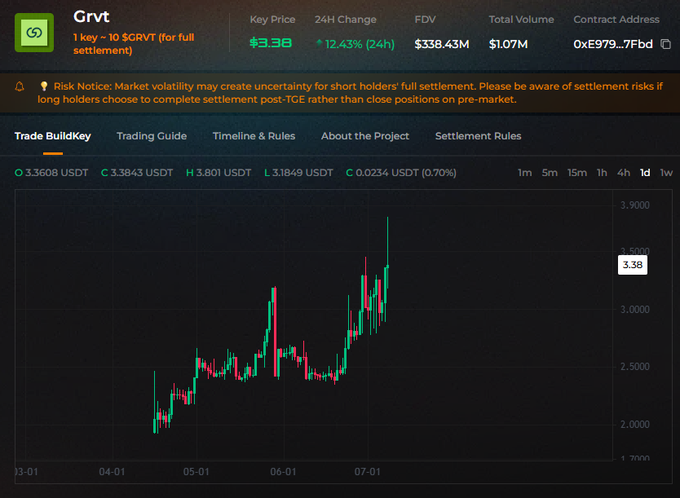Click the FDV column header
This screenshot has width=680, height=498.
425,20
